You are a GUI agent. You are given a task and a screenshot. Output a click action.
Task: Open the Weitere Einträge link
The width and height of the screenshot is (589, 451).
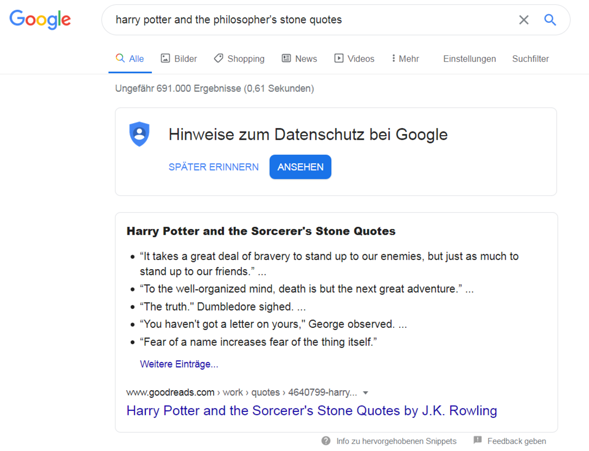[179, 364]
